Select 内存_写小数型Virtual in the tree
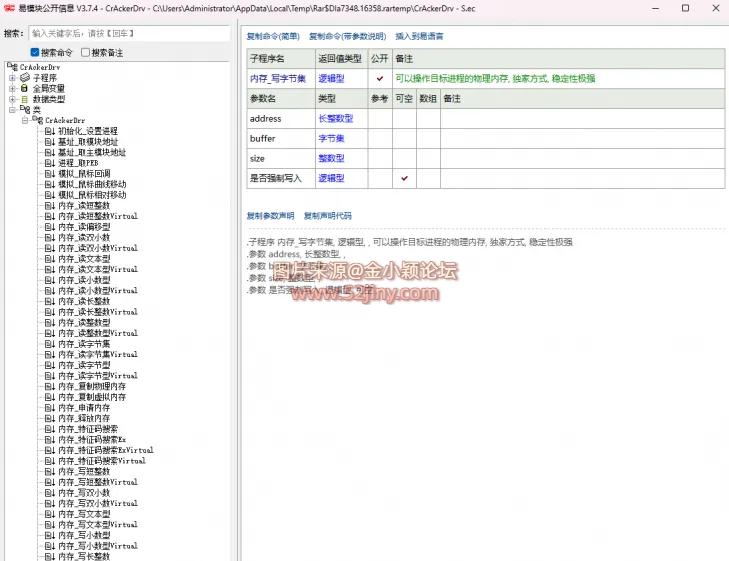Screen dimensions: 729x561 tap(98, 546)
